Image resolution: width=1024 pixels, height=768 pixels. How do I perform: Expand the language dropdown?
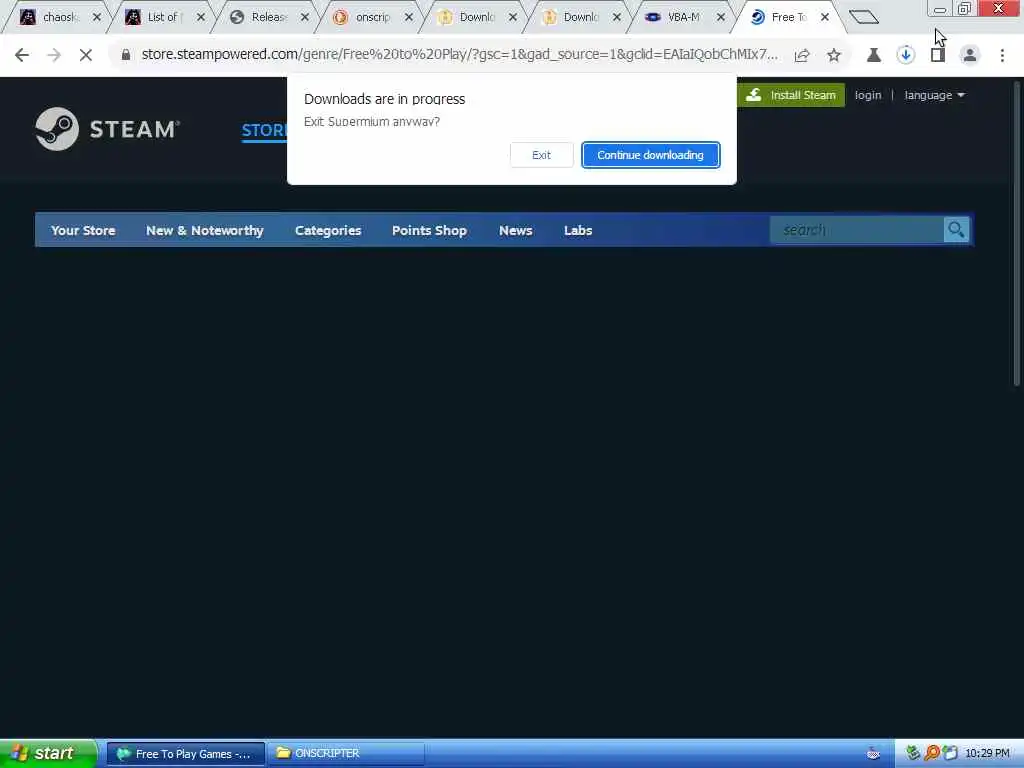click(x=934, y=95)
